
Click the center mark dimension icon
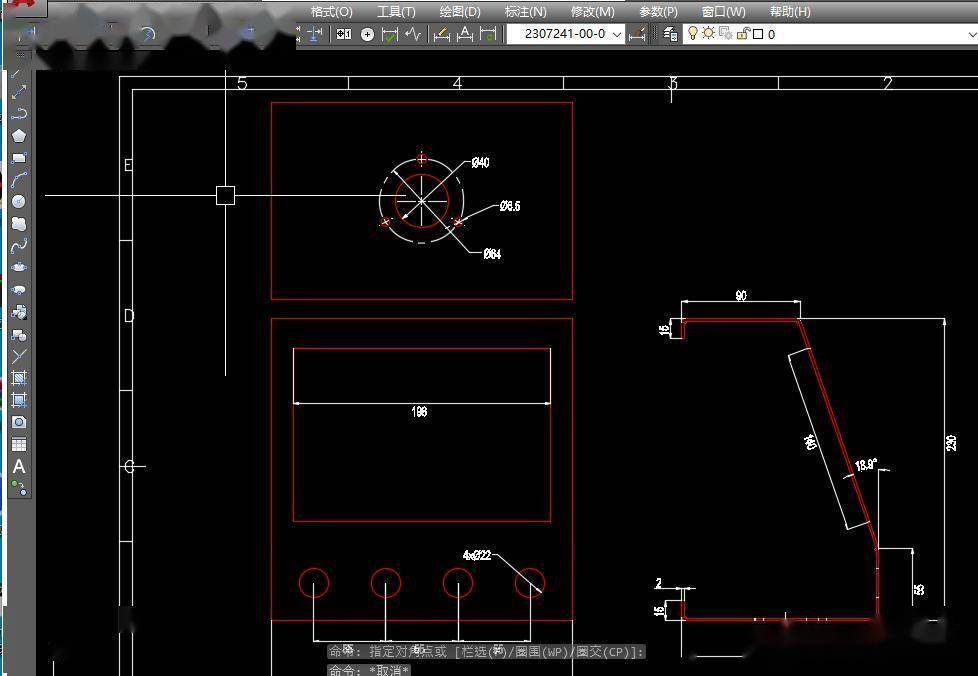367,34
